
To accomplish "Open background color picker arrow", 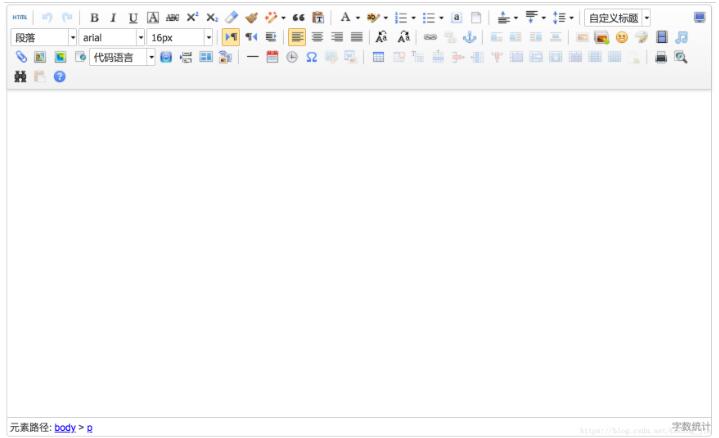I will click(x=386, y=18).
